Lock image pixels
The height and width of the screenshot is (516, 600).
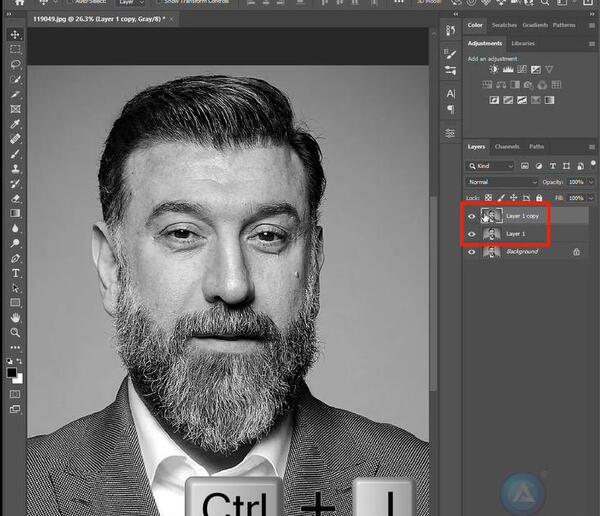501,198
